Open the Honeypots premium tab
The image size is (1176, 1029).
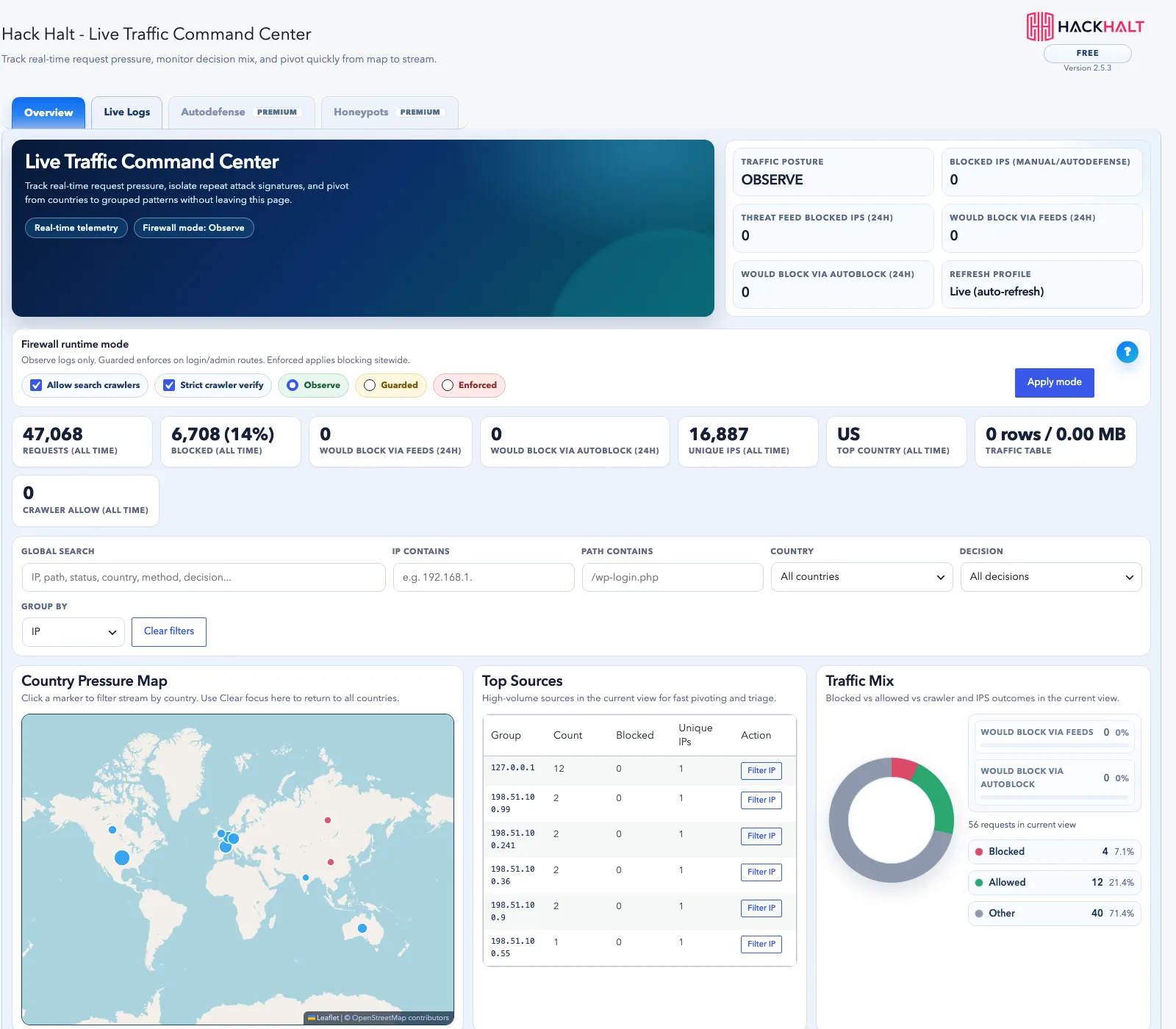click(390, 112)
